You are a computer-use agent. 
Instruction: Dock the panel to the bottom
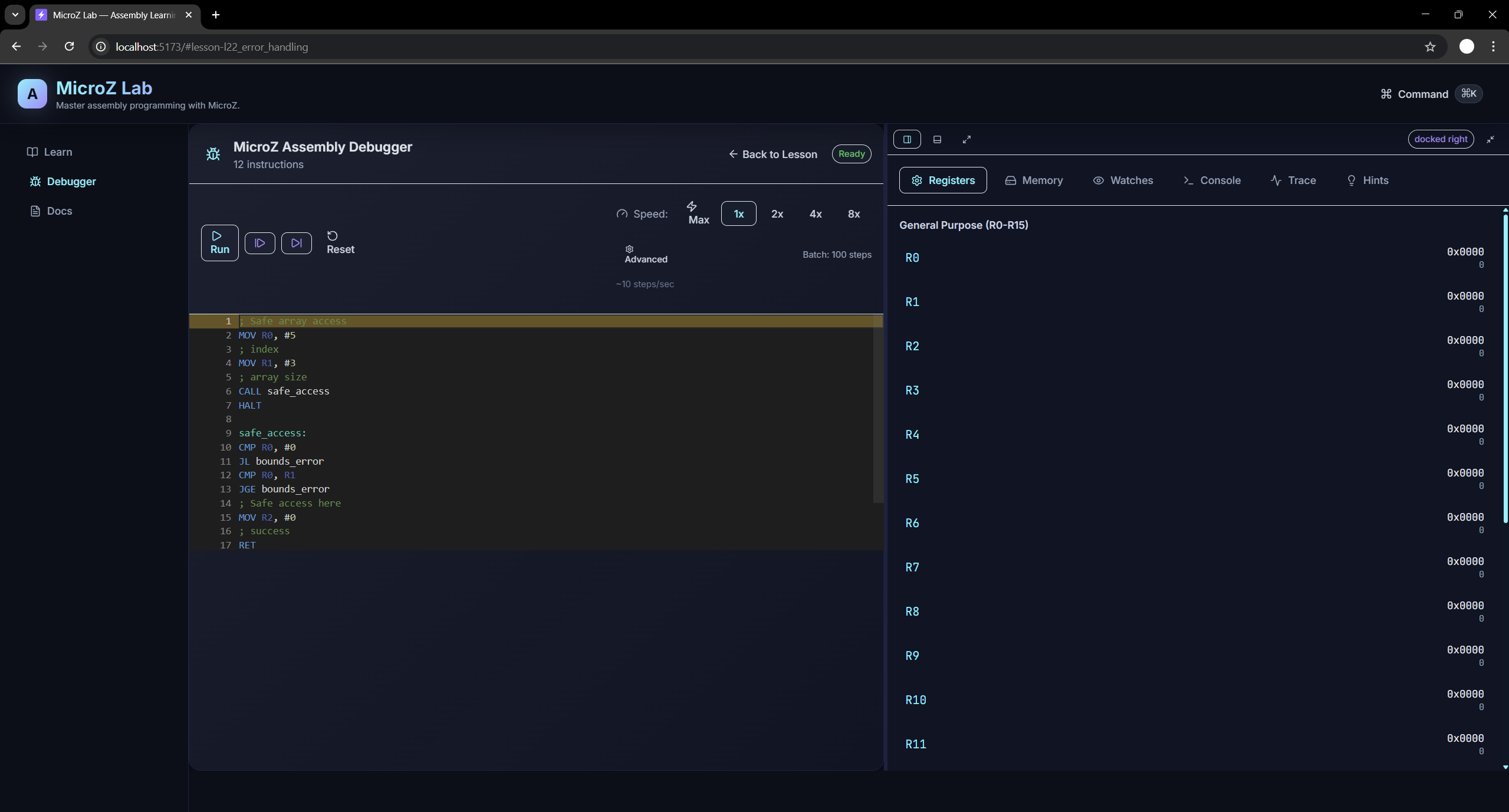(937, 140)
